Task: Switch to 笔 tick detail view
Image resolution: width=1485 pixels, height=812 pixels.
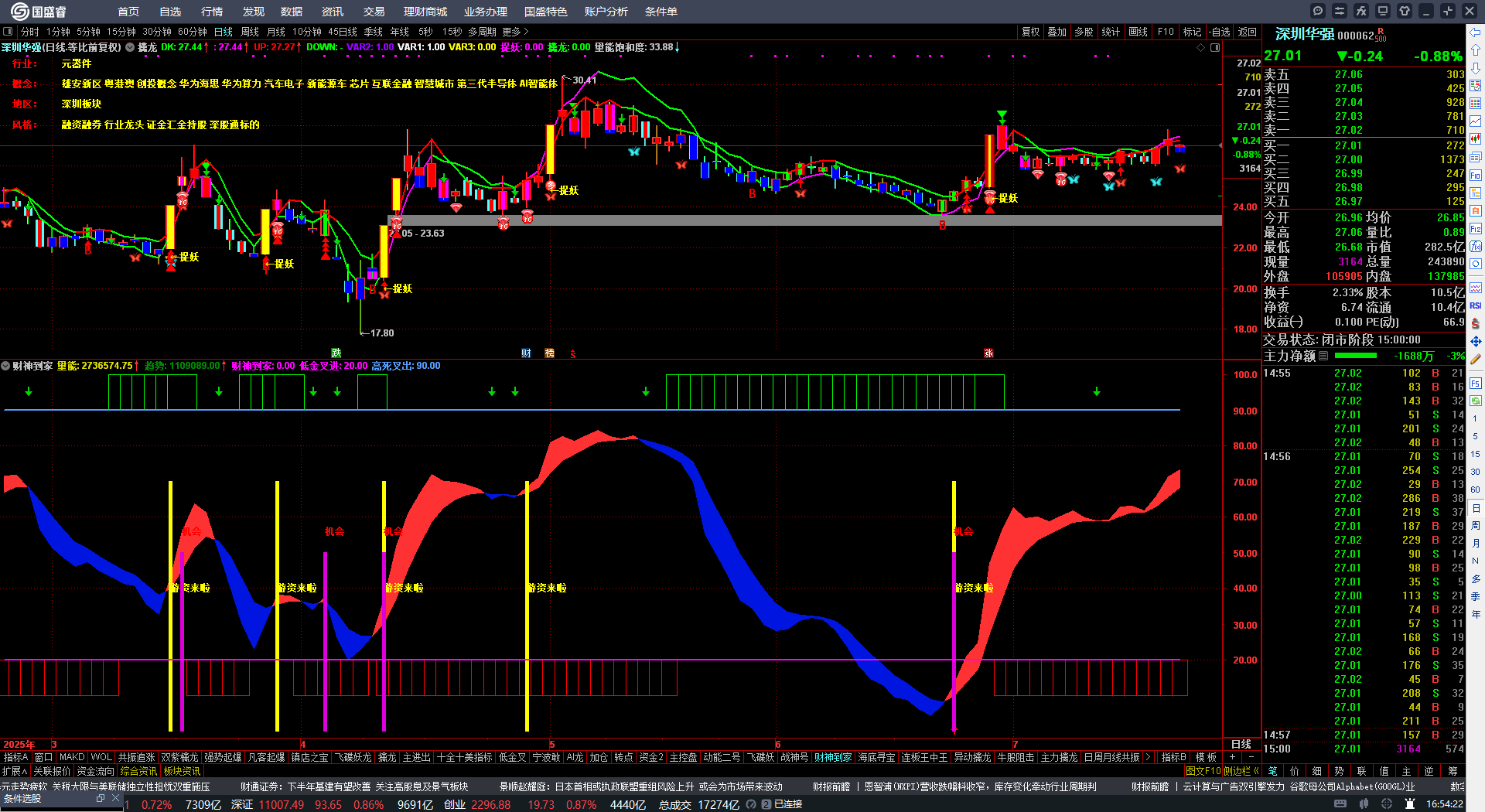Action: [1272, 771]
